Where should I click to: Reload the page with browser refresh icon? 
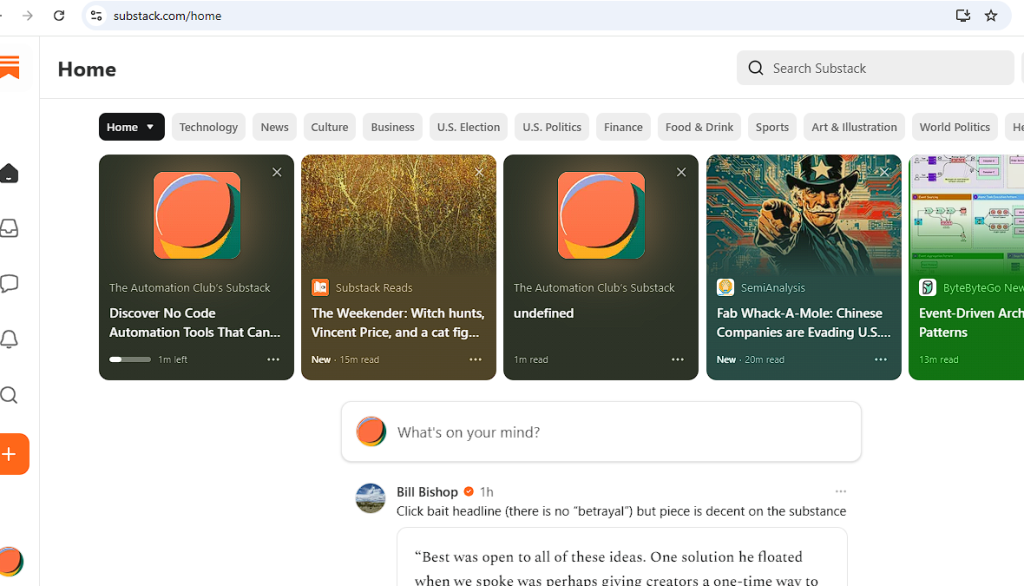click(59, 16)
